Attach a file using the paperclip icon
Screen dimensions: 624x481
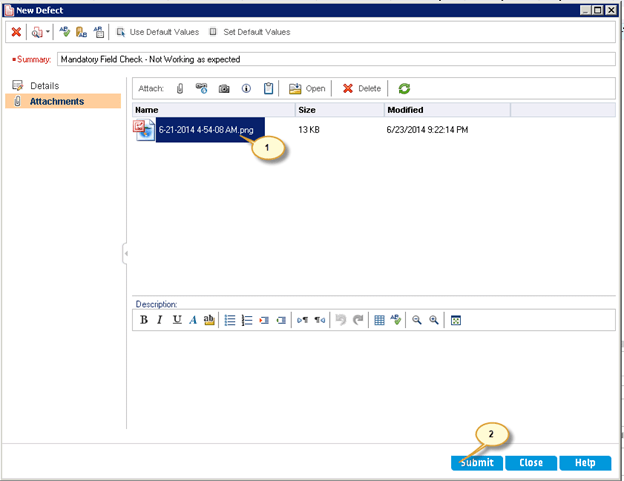[180, 88]
